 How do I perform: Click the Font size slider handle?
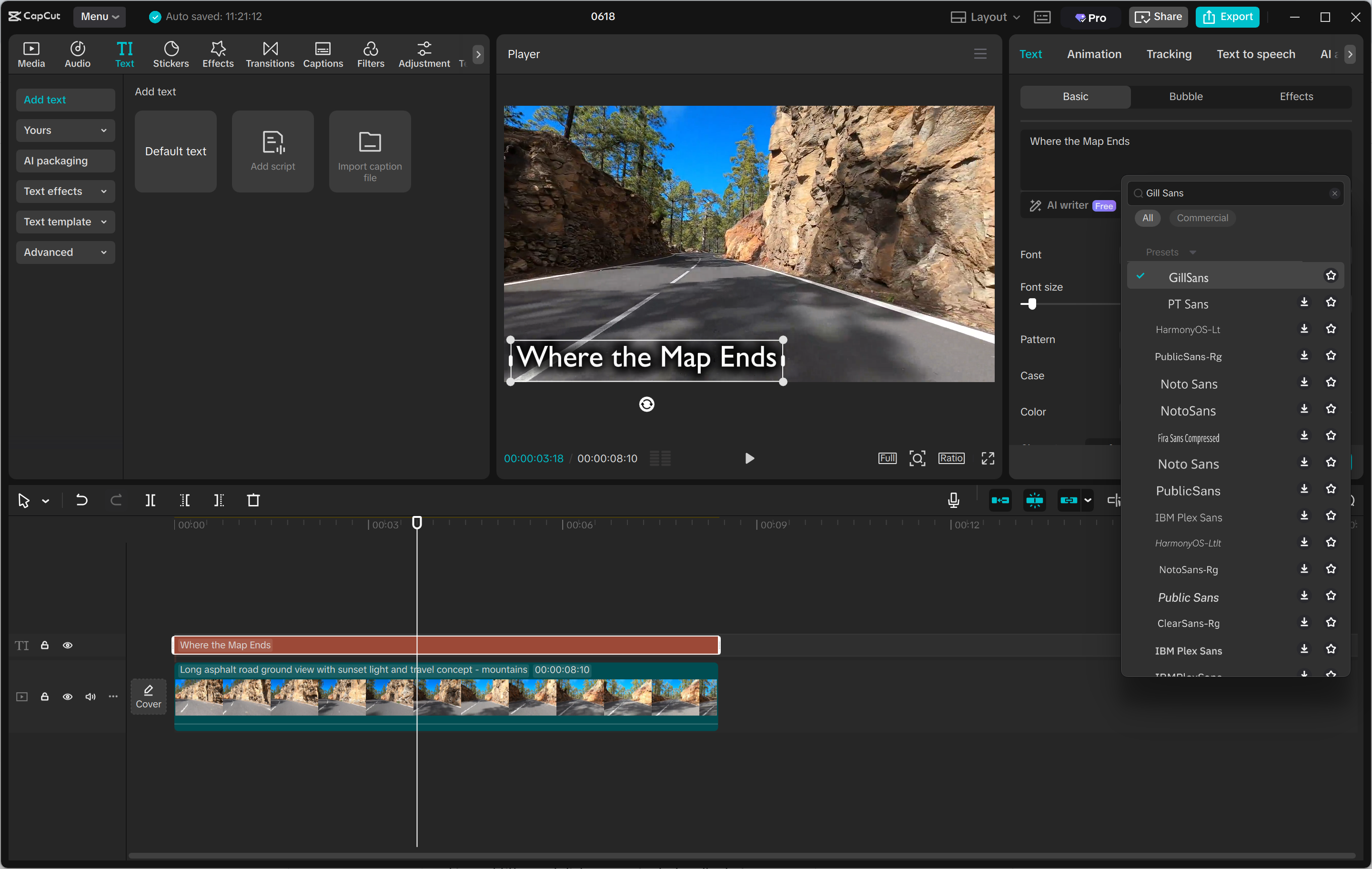point(1032,304)
